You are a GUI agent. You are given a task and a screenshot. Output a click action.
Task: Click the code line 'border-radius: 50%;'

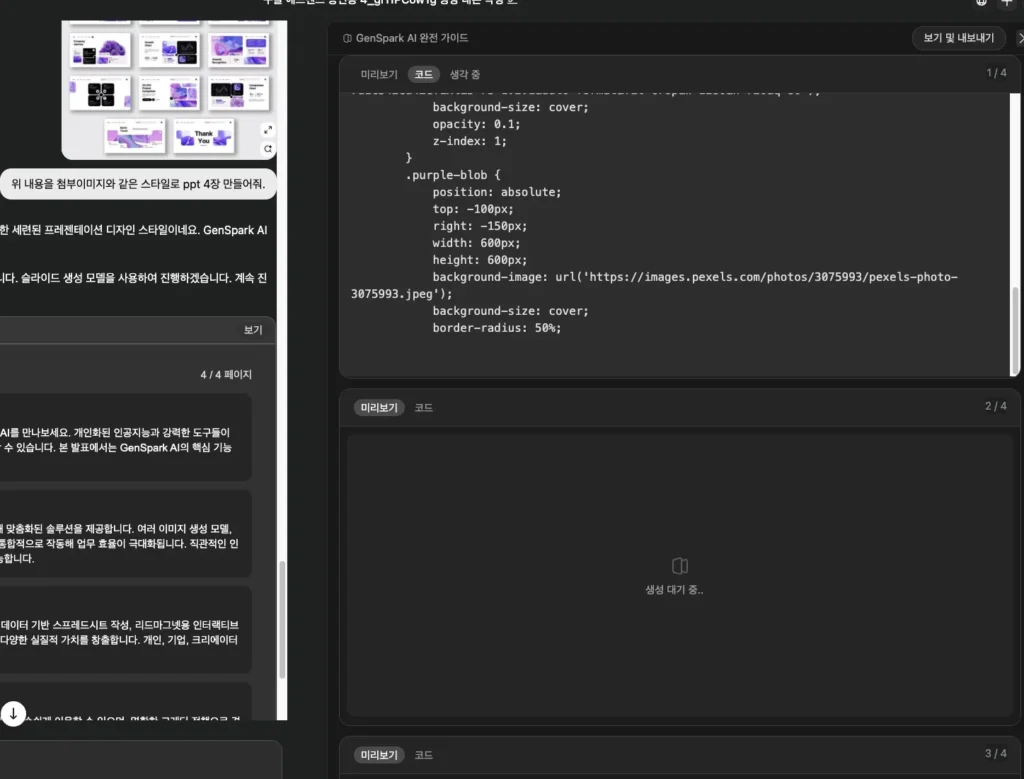(496, 328)
